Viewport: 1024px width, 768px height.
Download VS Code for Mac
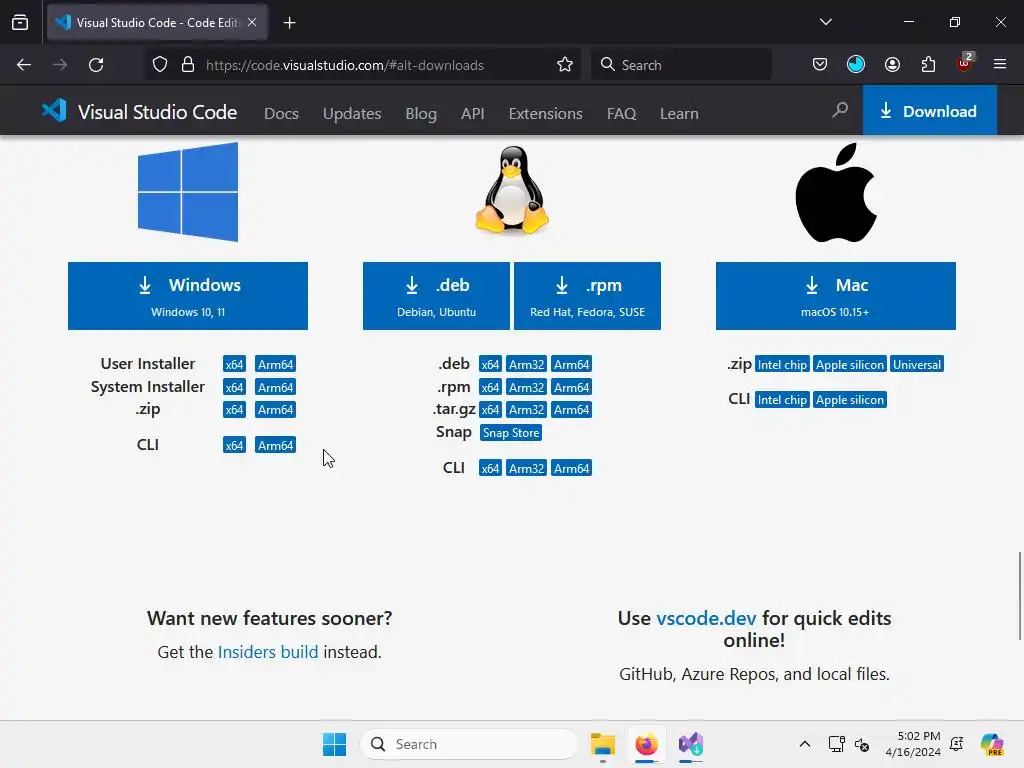(x=836, y=296)
